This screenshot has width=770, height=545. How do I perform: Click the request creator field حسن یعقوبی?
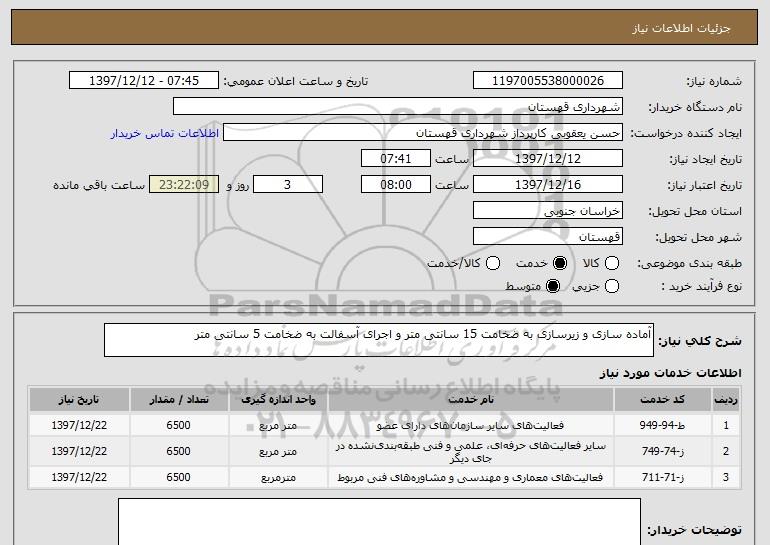point(423,133)
